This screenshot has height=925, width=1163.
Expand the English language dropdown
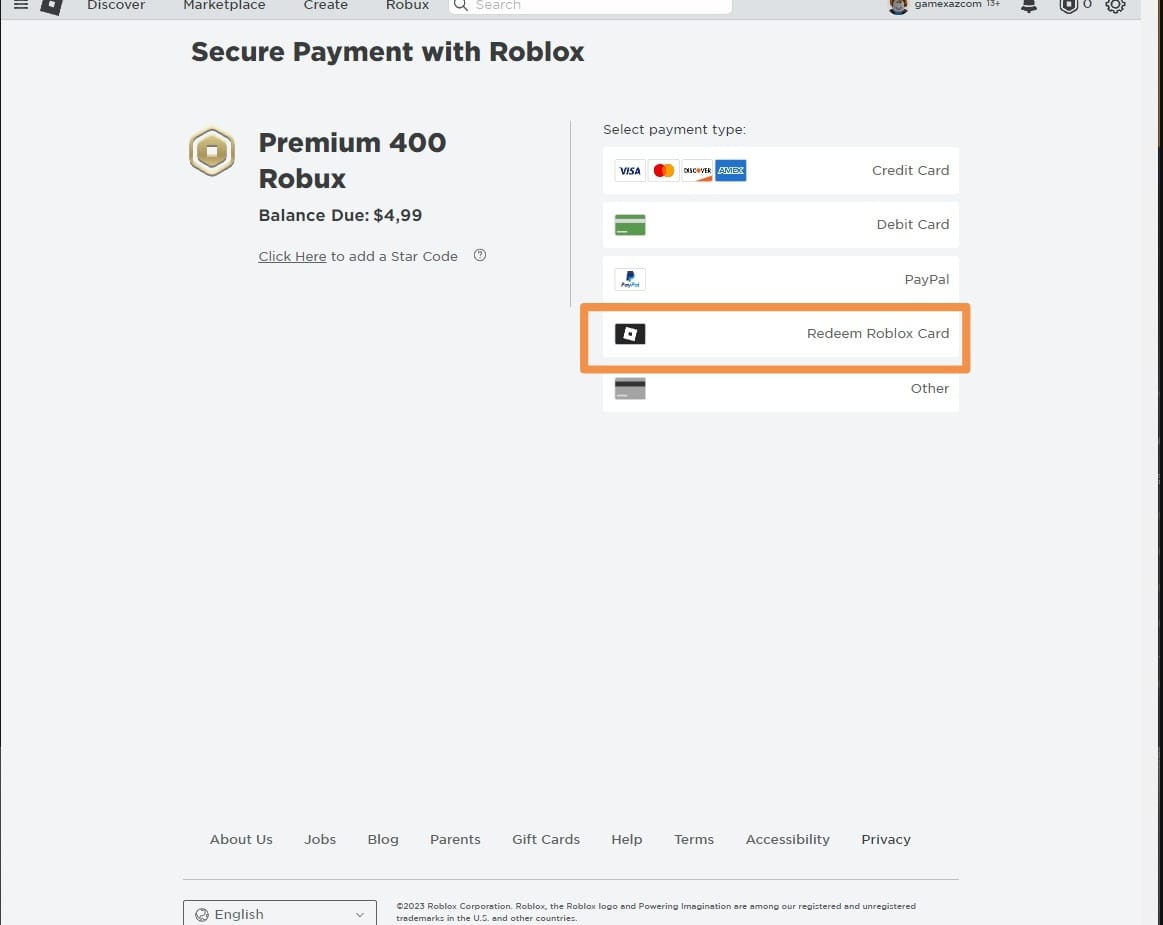(280, 914)
